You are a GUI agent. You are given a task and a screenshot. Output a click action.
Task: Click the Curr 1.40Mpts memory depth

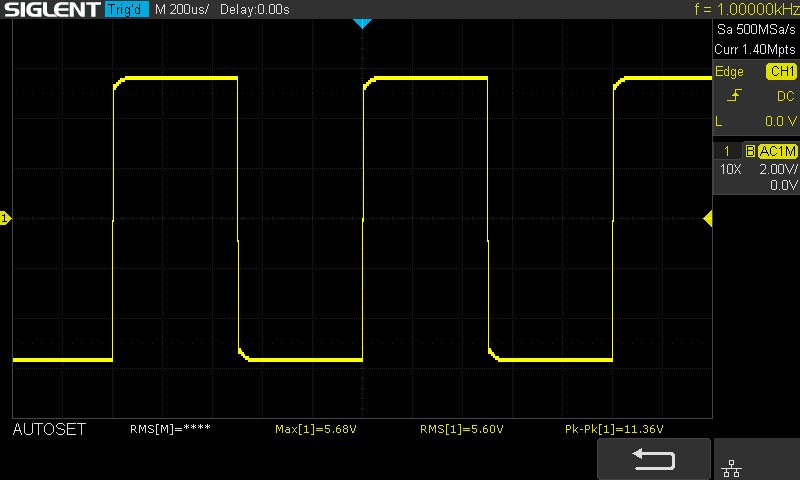point(755,49)
